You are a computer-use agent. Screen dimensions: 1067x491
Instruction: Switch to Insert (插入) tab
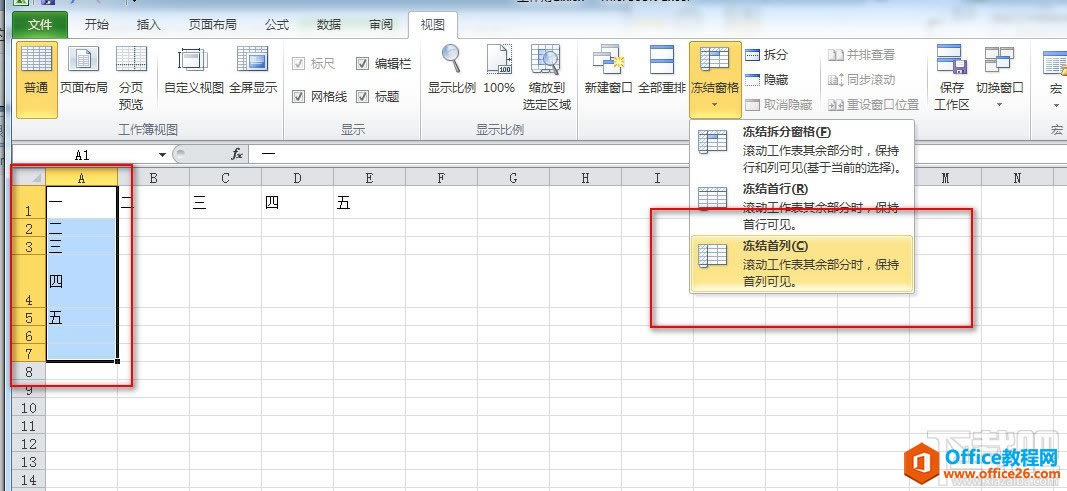pyautogui.click(x=148, y=24)
